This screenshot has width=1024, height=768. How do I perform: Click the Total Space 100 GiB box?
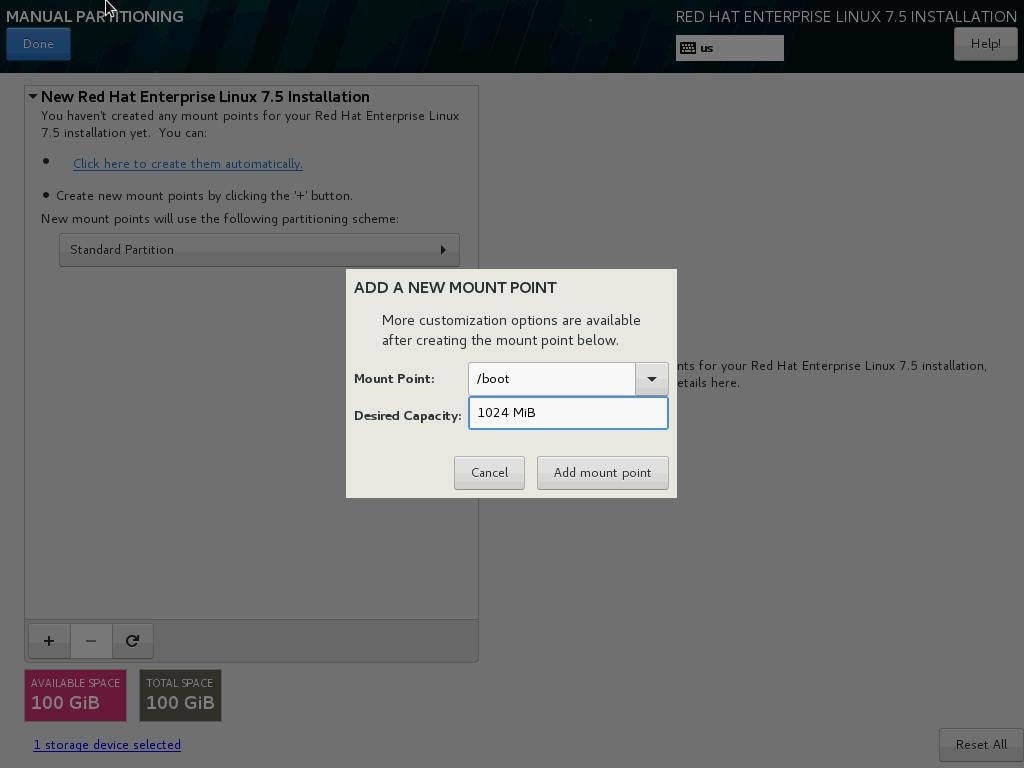[x=180, y=696]
